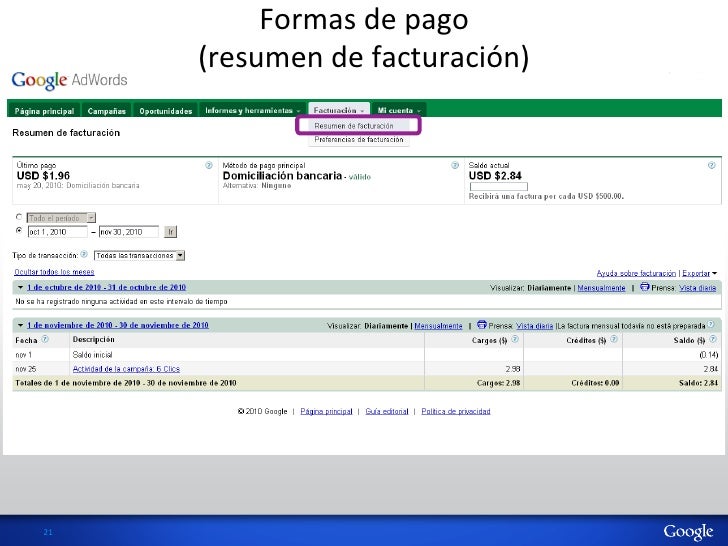
Task: Click help icon next to Créditos ($) column
Action: coord(614,339)
